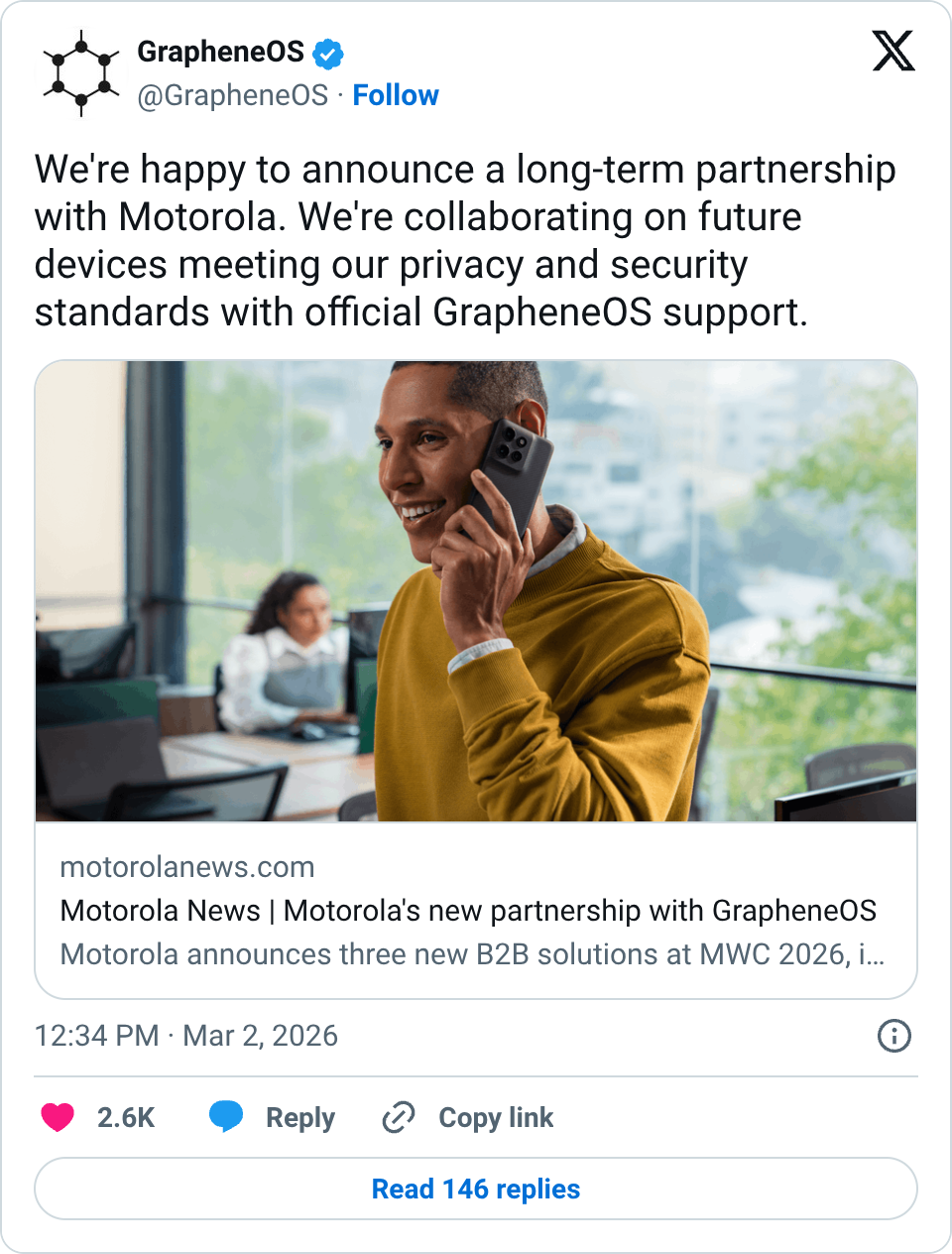Click the Copy link text
The image size is (952, 1254).
click(x=496, y=1118)
